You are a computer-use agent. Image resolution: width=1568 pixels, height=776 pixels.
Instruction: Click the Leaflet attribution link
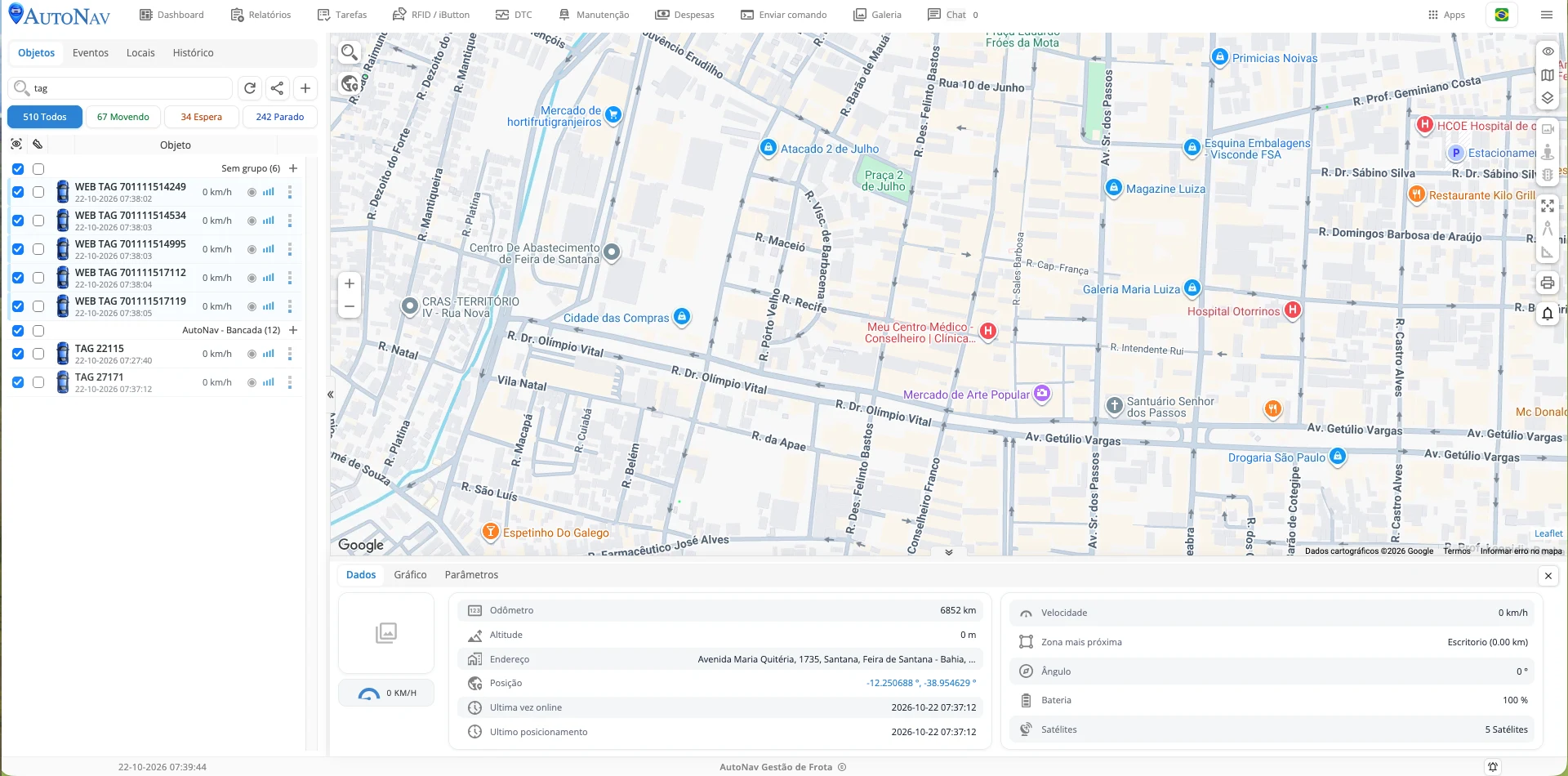pyautogui.click(x=1548, y=533)
